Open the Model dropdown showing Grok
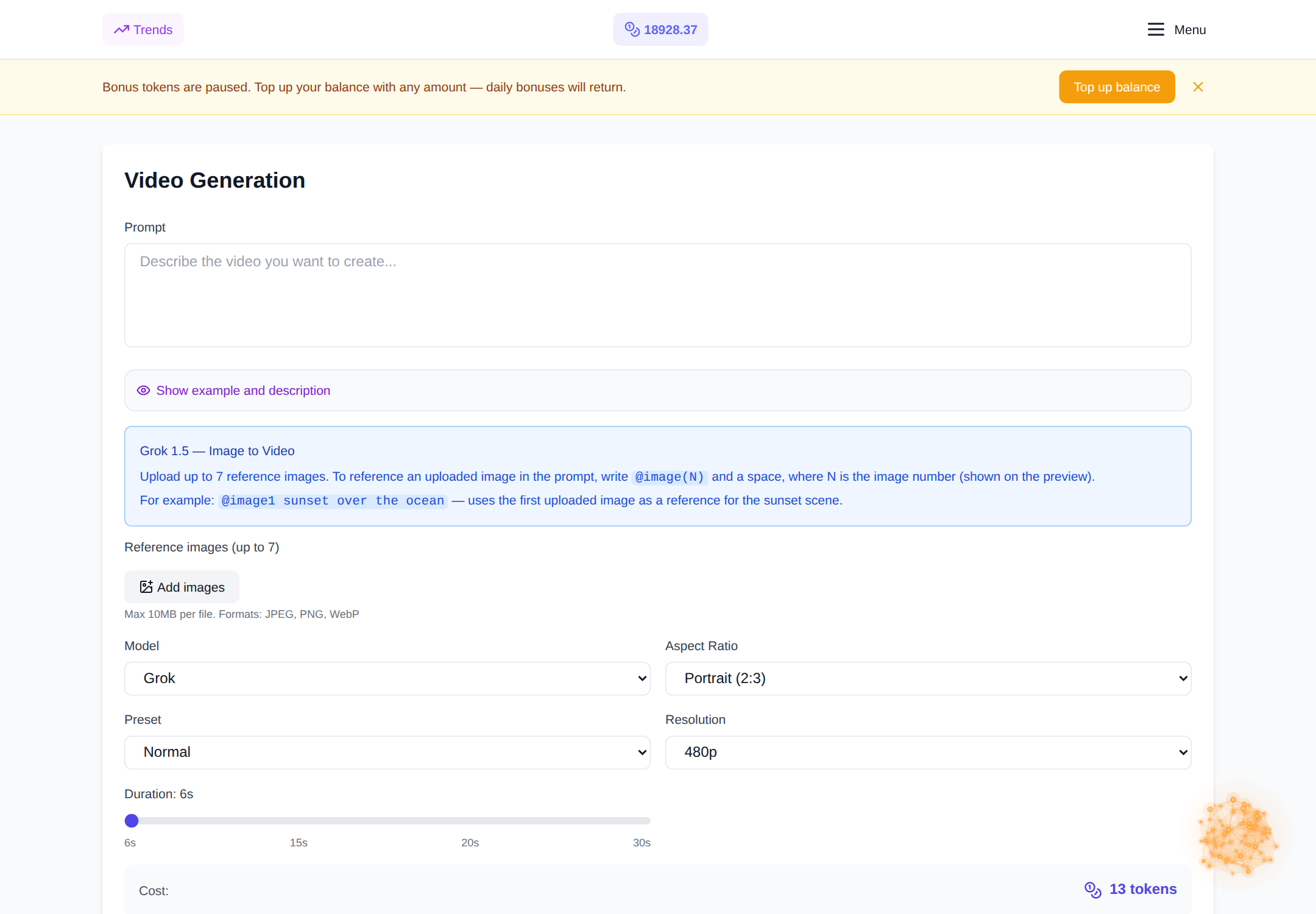Image resolution: width=1316 pixels, height=914 pixels. [387, 678]
